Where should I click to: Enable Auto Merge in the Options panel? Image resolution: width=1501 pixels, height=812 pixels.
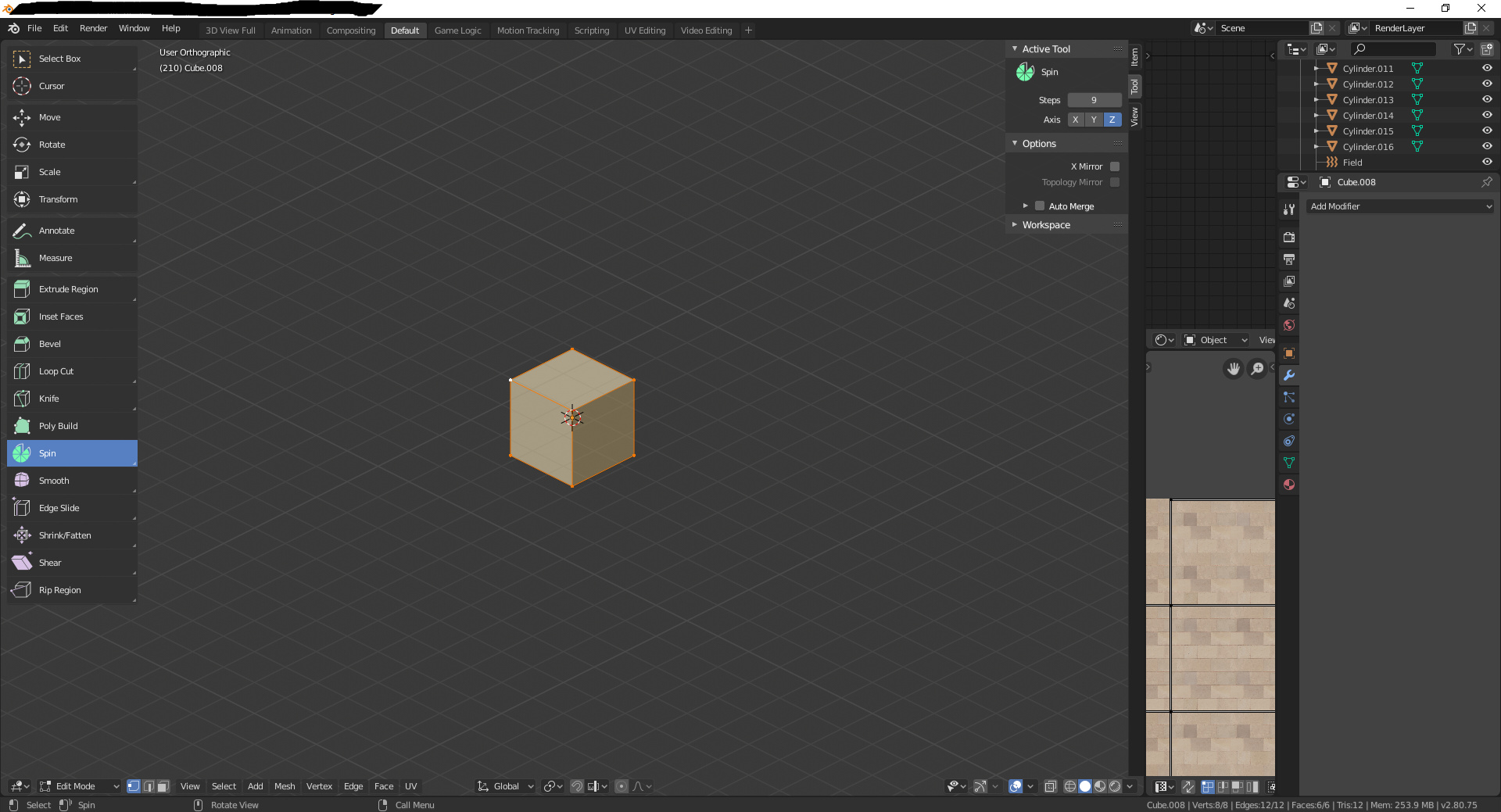coord(1040,206)
